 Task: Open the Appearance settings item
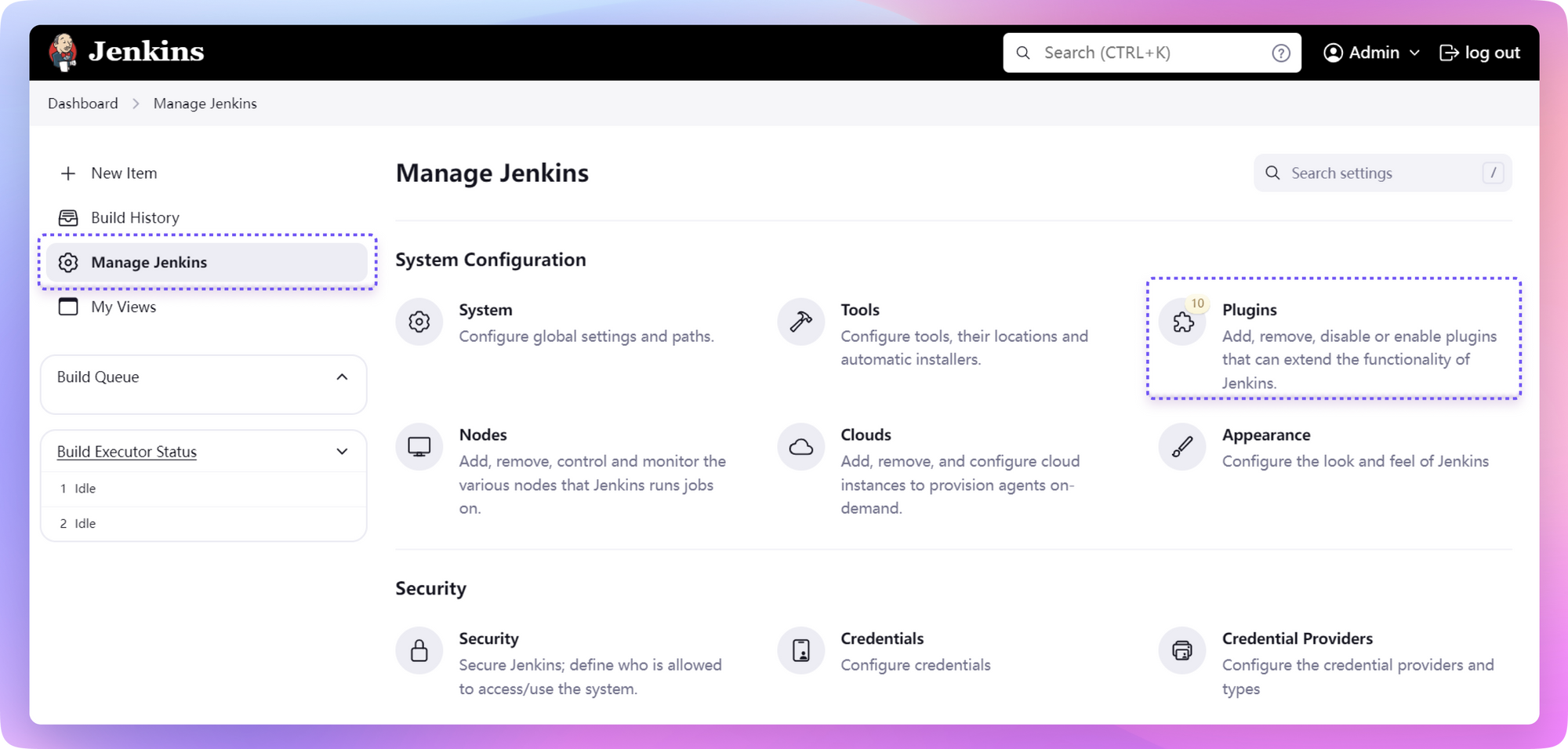tap(1325, 448)
